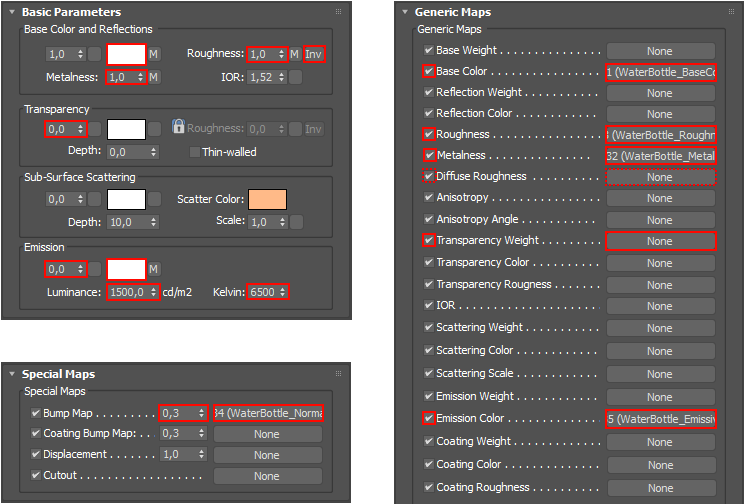Click the Basic Parameters rollout grip handle
Screen dimensions: 744x504
pos(338,12)
